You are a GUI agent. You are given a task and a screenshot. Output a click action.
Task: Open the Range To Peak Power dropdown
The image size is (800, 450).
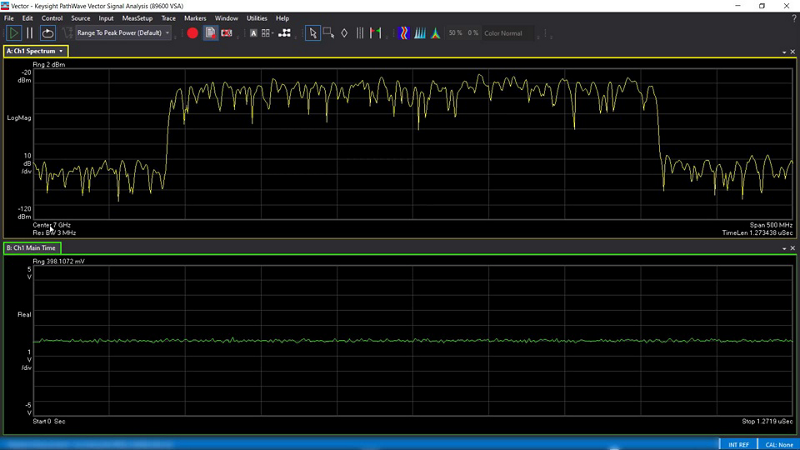[x=123, y=33]
